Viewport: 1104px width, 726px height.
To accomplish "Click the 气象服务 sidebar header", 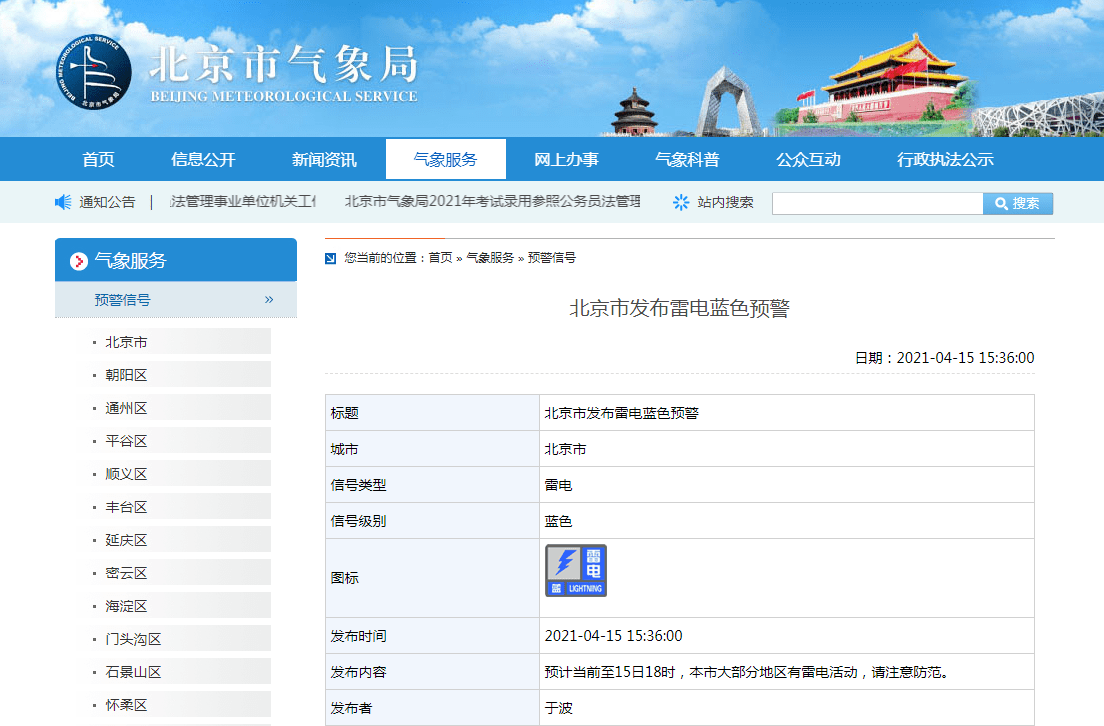I will click(x=176, y=260).
